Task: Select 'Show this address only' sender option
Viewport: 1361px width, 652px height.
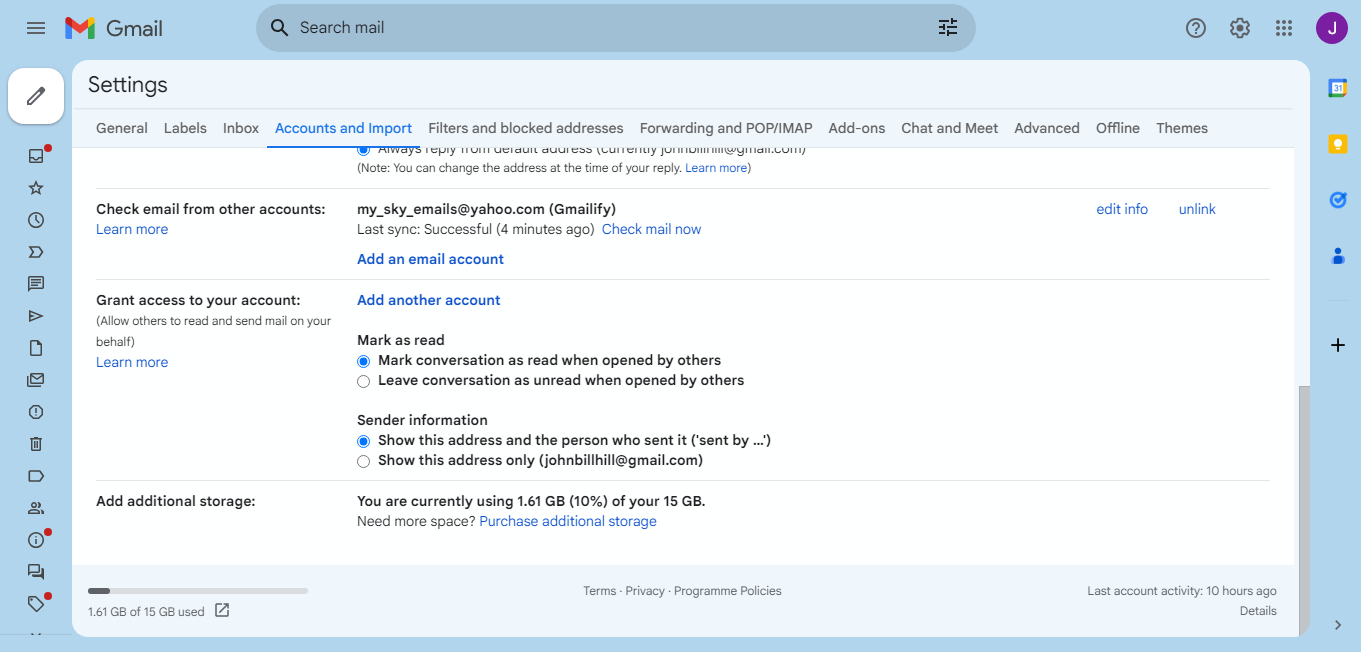Action: coord(363,461)
